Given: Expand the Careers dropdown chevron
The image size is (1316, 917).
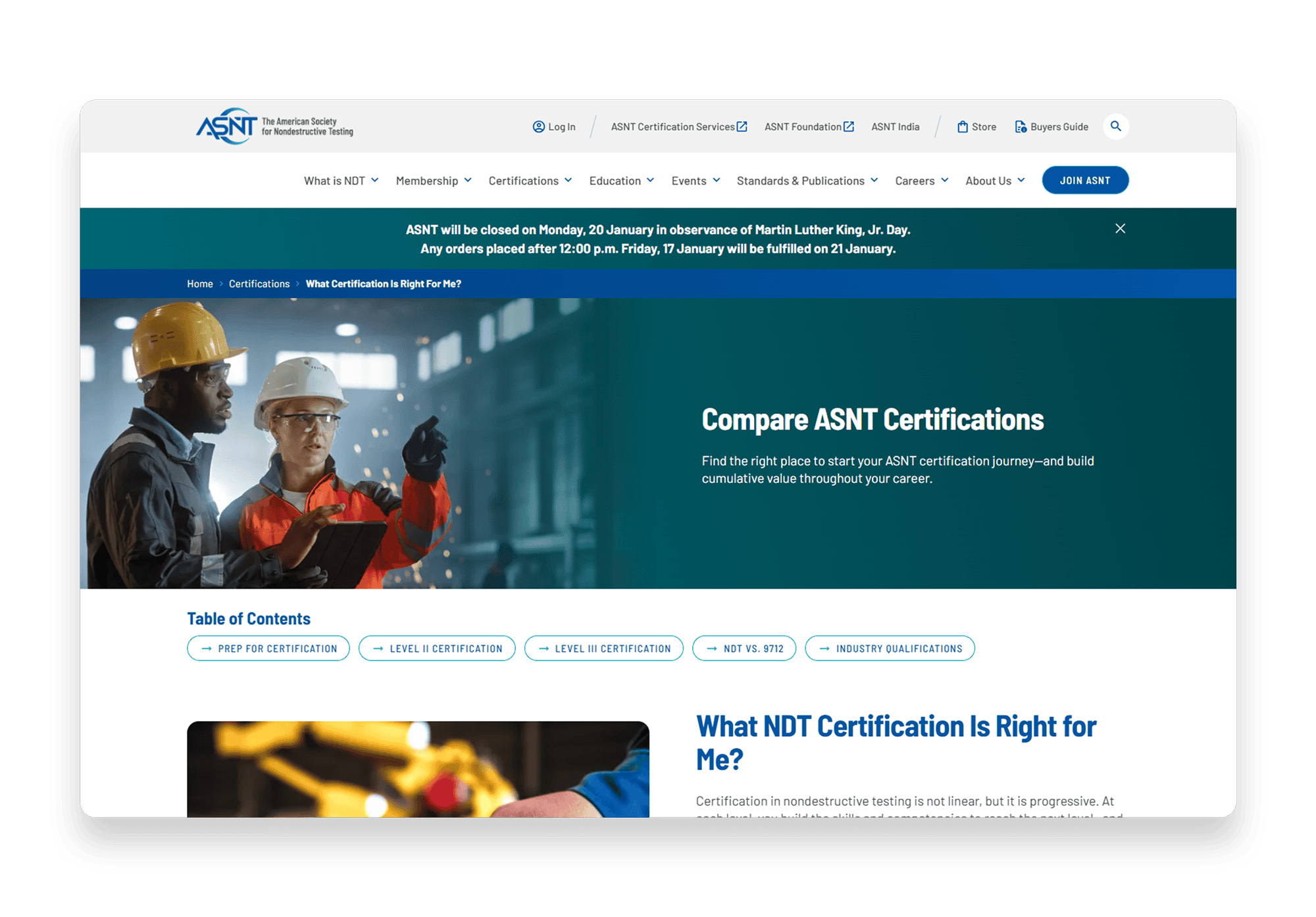Looking at the screenshot, I should [x=945, y=180].
